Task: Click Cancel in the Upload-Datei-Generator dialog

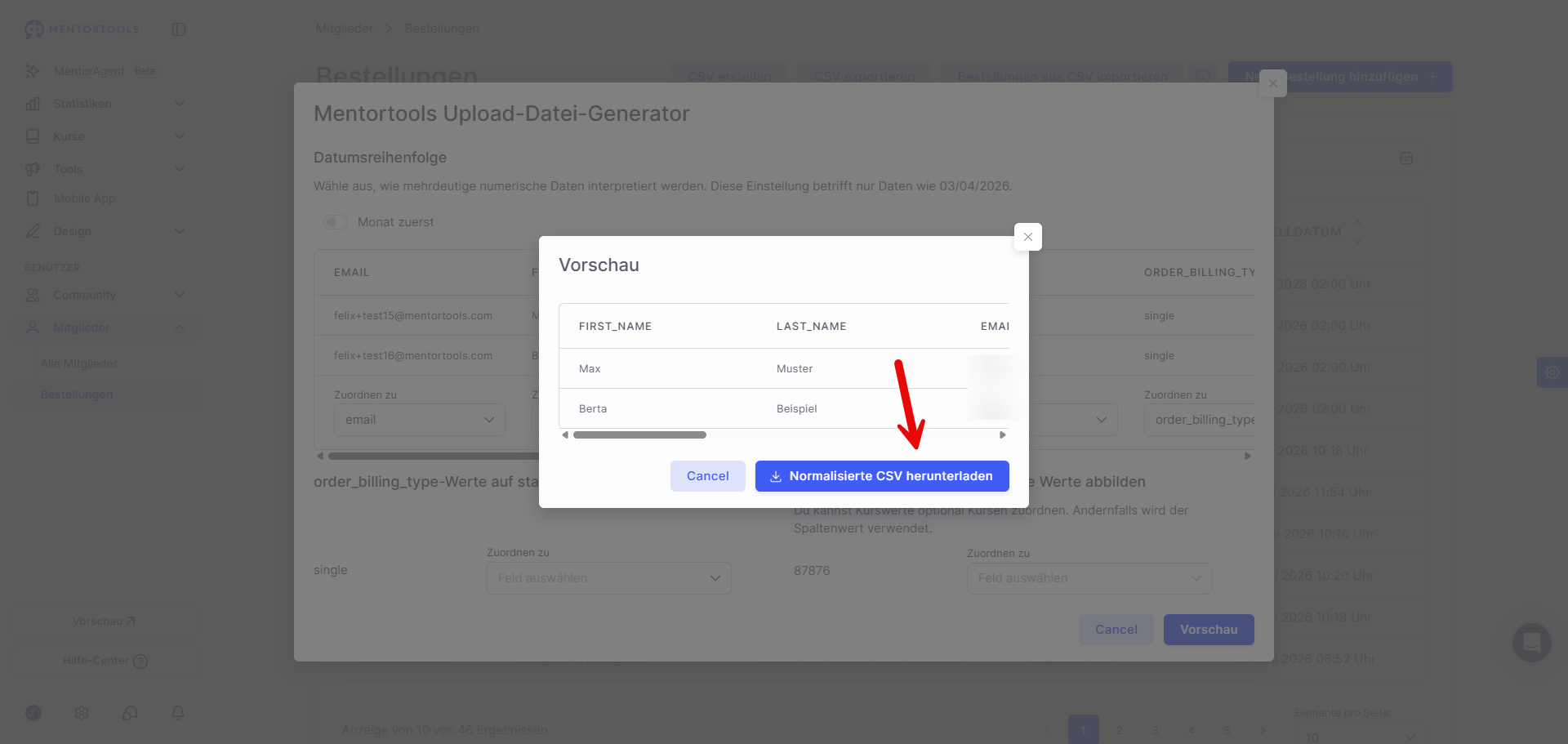Action: pos(1116,630)
